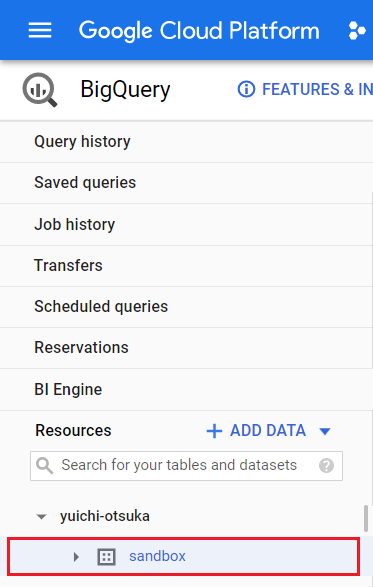Click the project selector hexagon icon
Screen dimensions: 373x588
pyautogui.click(x=357, y=31)
